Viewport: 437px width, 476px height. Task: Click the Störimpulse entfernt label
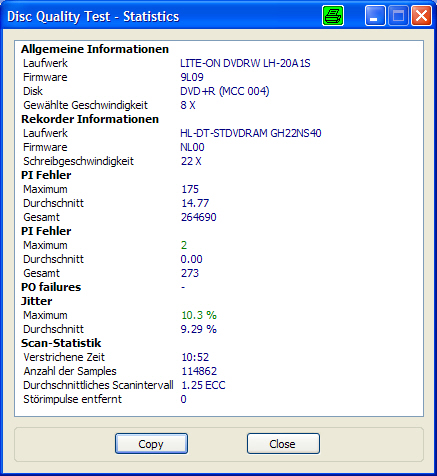(72, 399)
